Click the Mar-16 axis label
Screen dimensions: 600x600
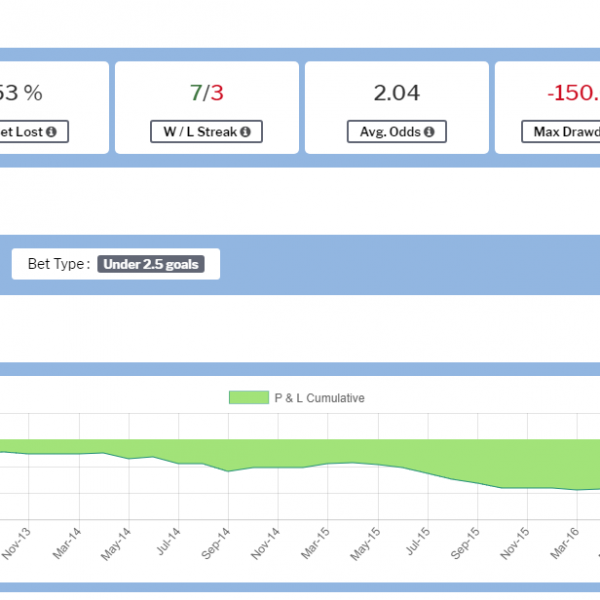point(564,543)
